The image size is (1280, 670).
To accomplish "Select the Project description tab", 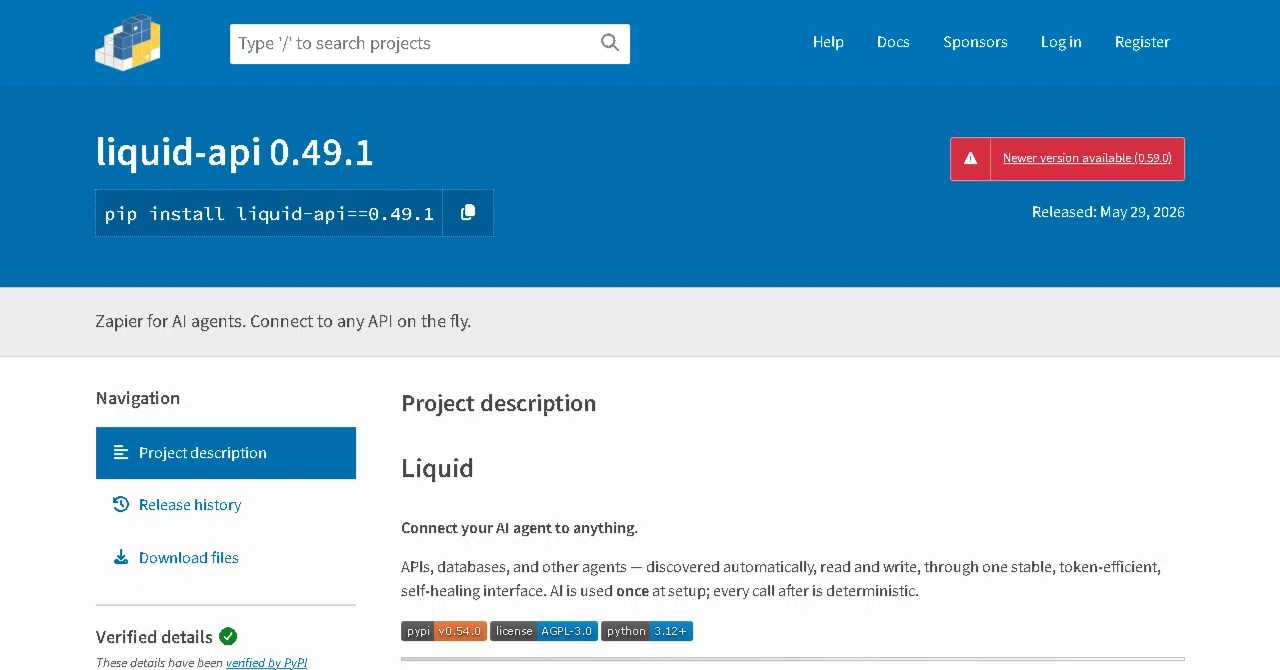I will pyautogui.click(x=226, y=453).
